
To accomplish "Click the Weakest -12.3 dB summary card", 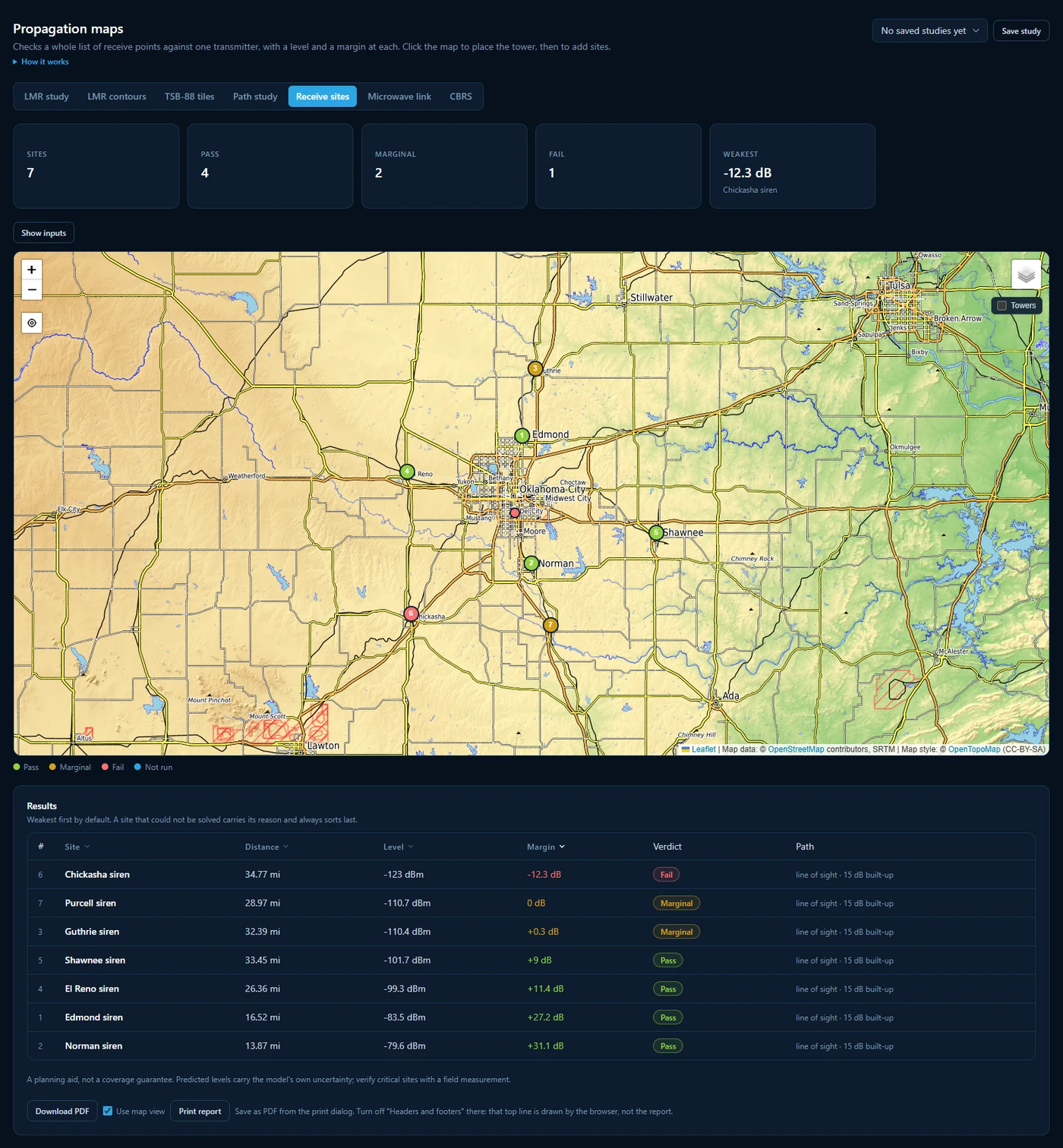I will tap(792, 166).
